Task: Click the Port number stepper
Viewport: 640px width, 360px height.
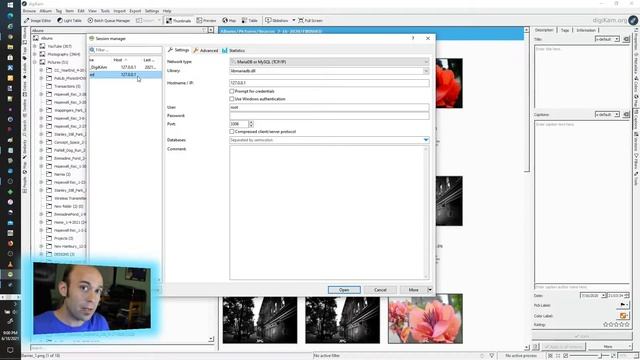Action: pyautogui.click(x=251, y=124)
